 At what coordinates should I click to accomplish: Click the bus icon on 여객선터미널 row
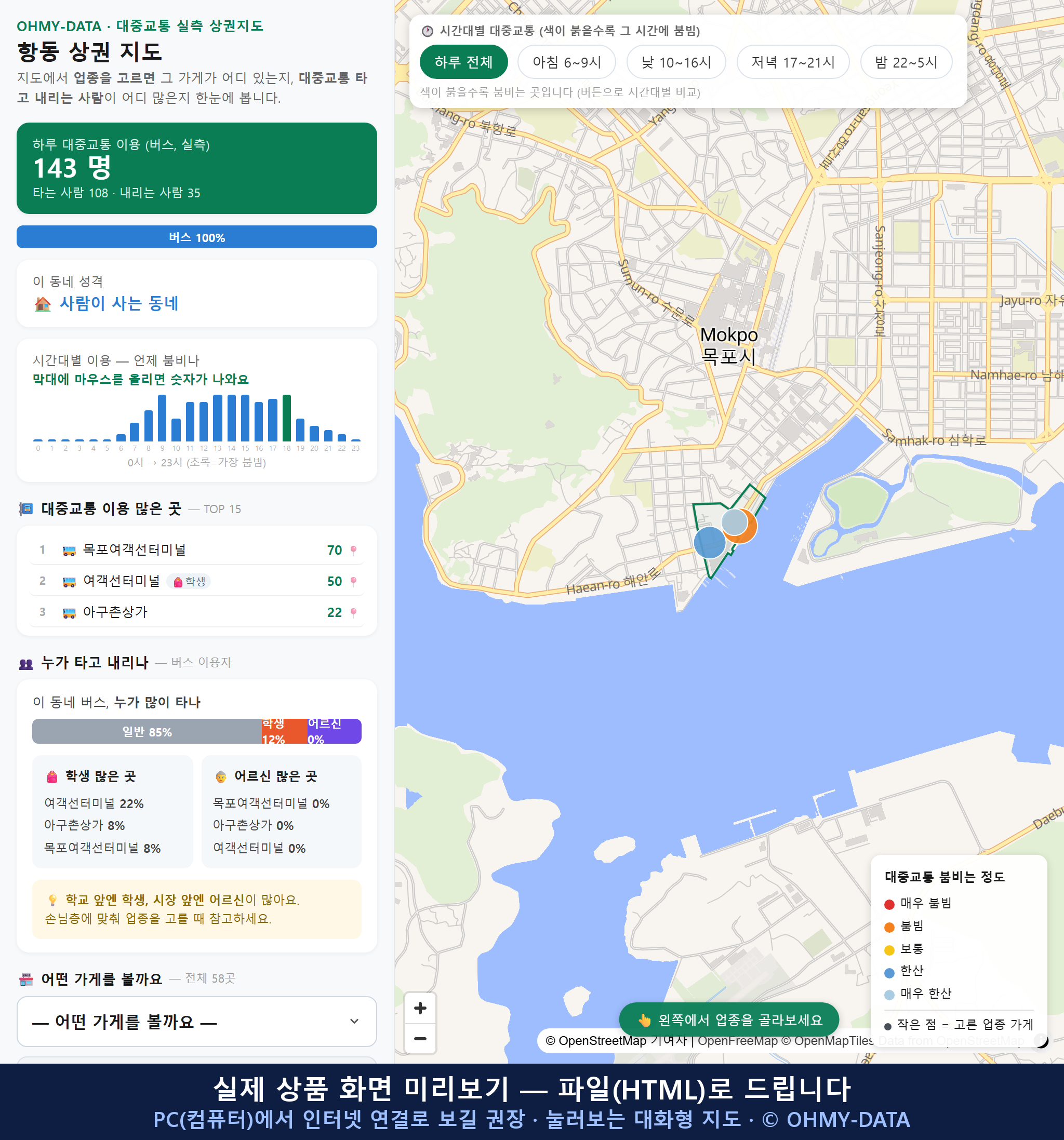(69, 582)
